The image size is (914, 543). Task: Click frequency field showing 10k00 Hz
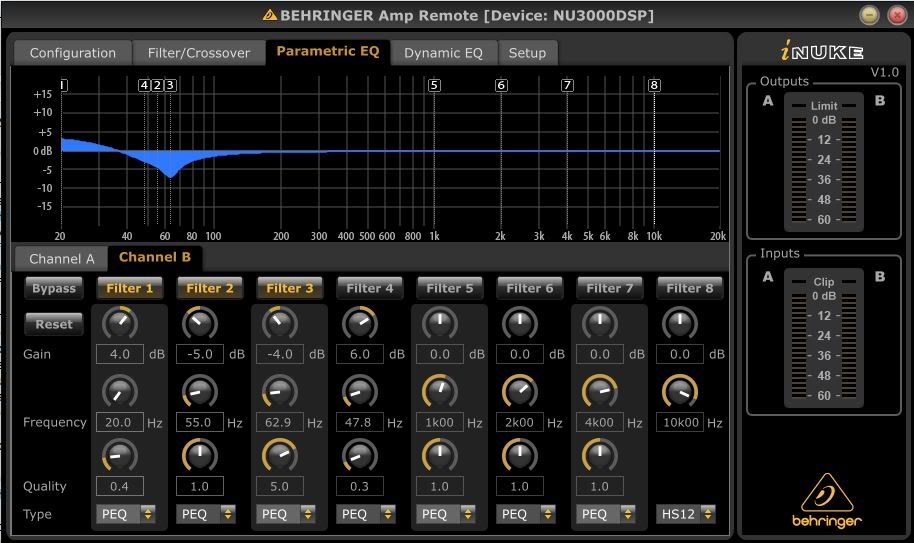click(x=680, y=422)
